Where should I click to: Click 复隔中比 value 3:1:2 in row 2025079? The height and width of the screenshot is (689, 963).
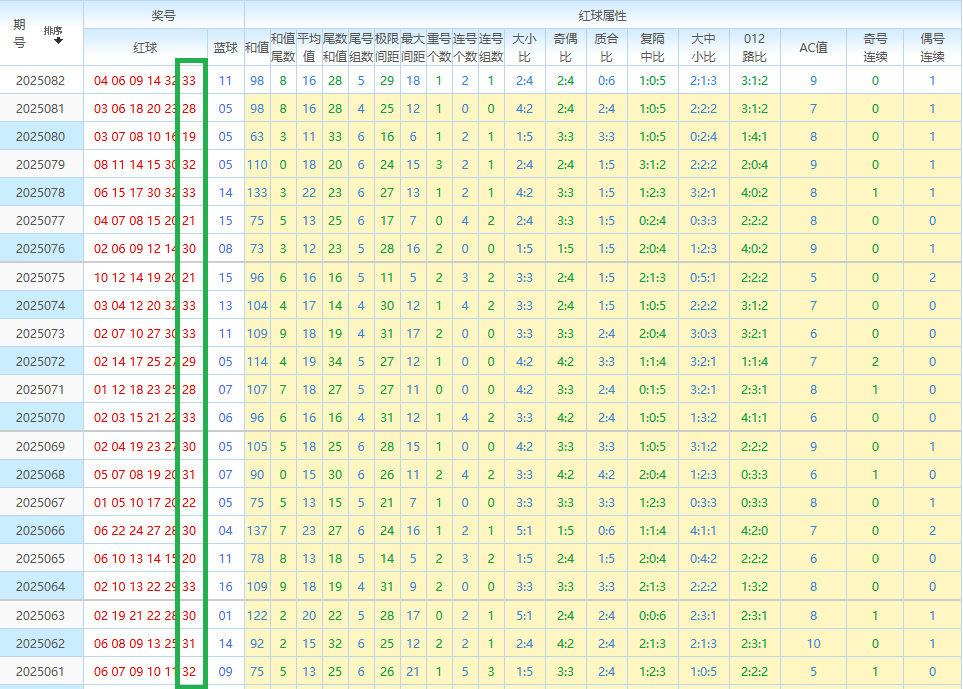652,165
